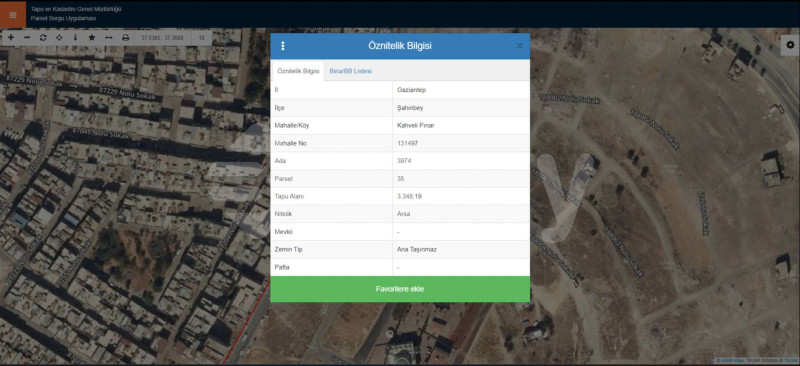Open the orange hamburger menu
800x366 pixels.
pos(13,14)
